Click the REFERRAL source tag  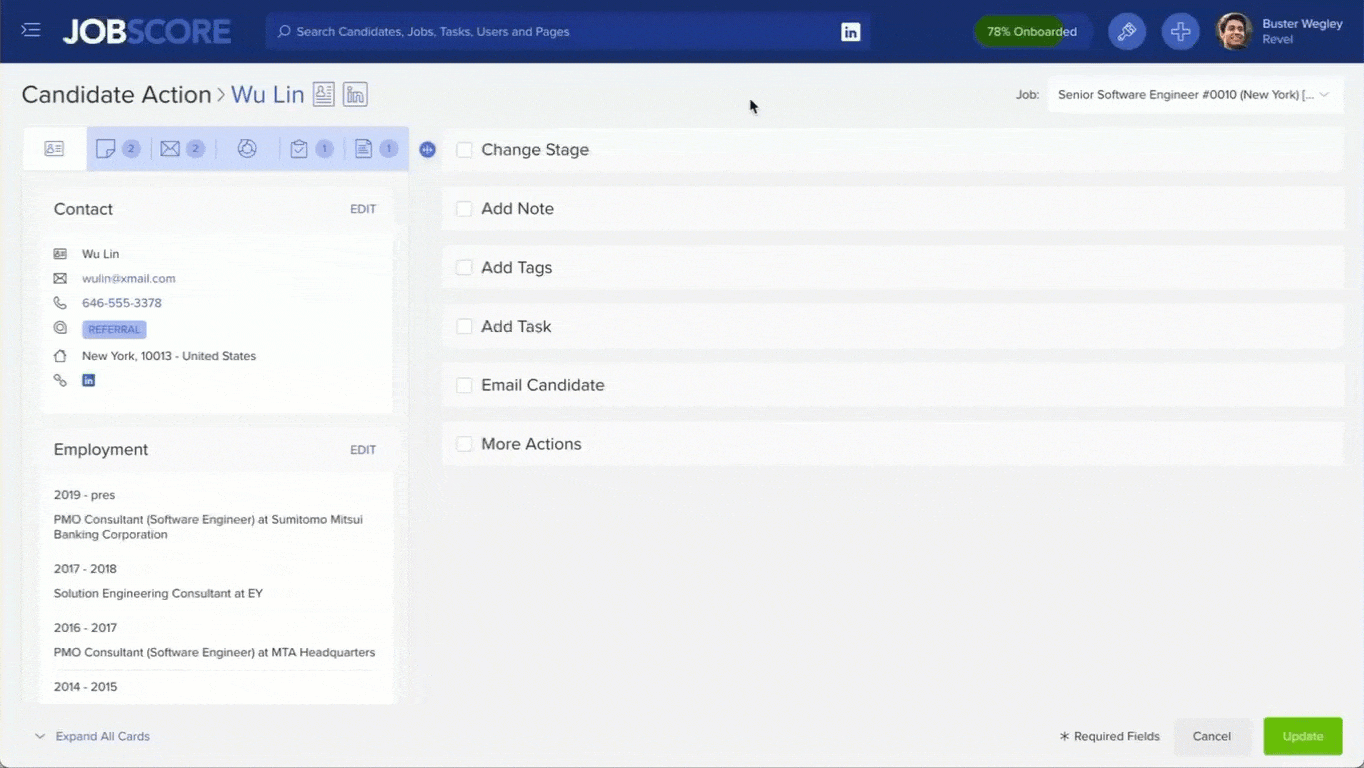point(114,329)
